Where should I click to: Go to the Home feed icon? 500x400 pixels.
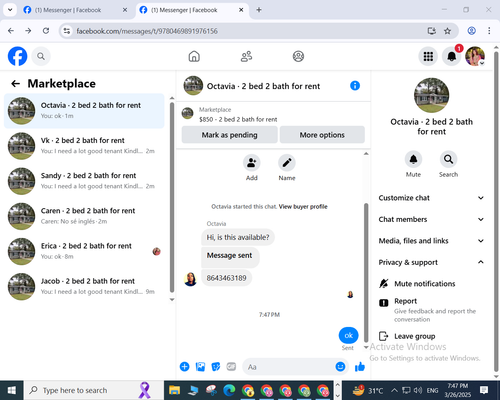tap(194, 56)
